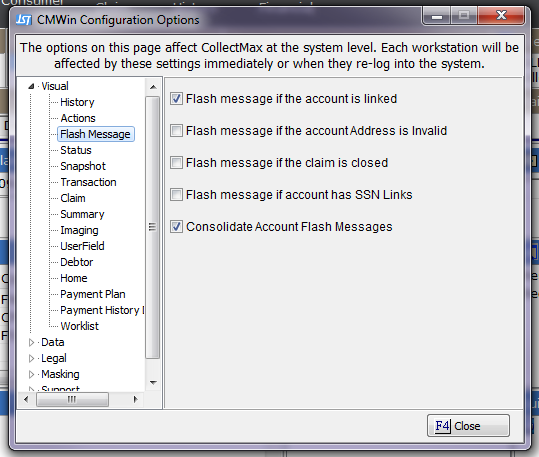Select the Visual category label

click(x=55, y=86)
